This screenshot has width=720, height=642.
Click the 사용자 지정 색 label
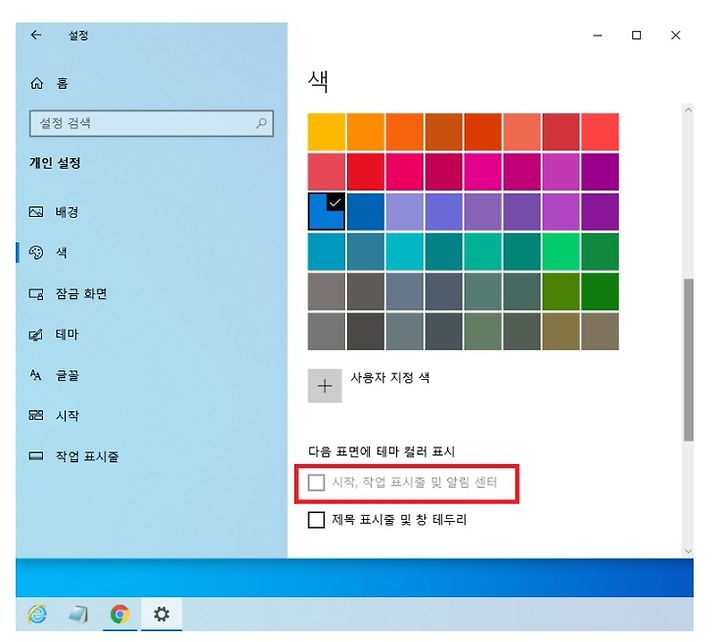point(390,378)
